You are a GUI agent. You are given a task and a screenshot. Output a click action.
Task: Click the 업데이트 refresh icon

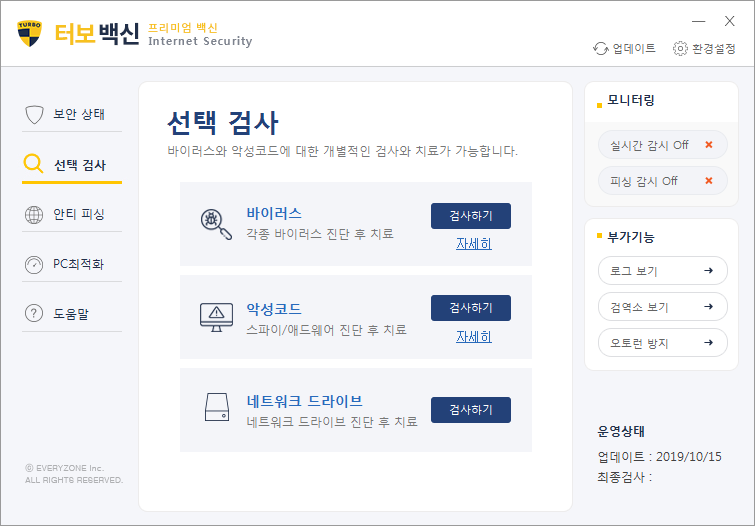601,48
